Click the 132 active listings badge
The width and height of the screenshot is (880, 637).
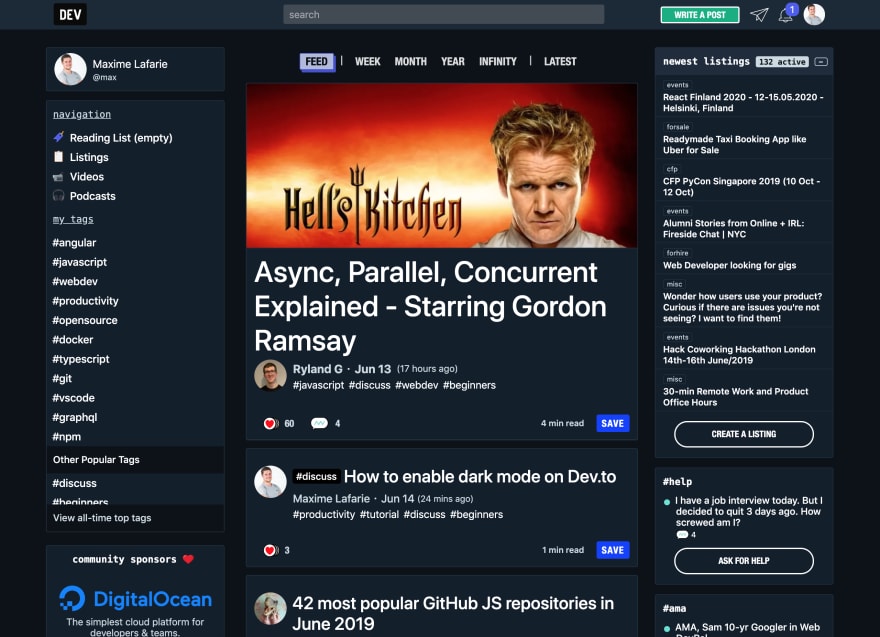click(782, 62)
